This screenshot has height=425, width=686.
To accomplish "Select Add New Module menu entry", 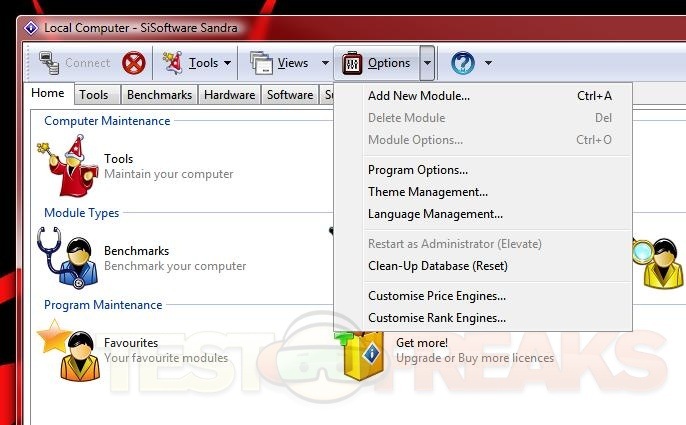I will 418,96.
